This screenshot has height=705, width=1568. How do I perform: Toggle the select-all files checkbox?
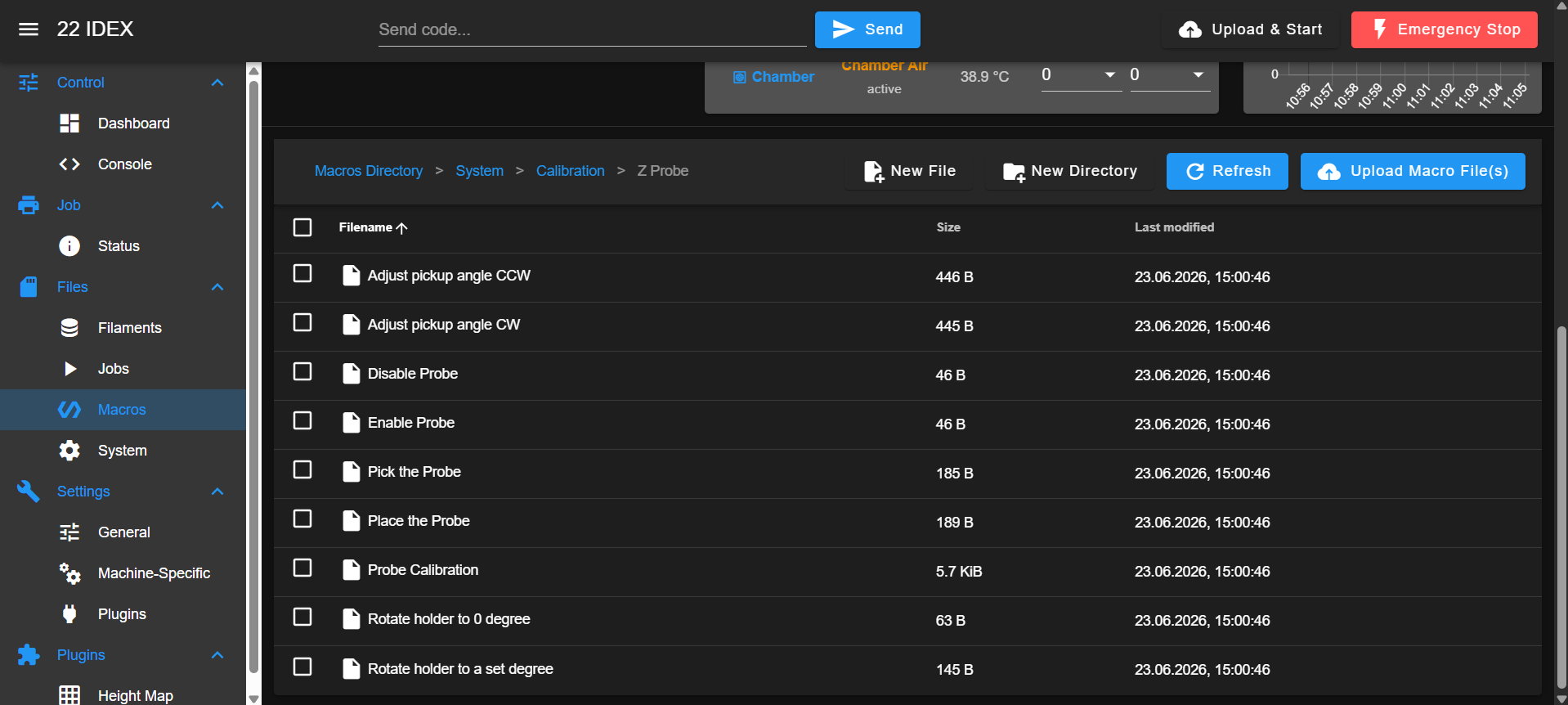[302, 227]
